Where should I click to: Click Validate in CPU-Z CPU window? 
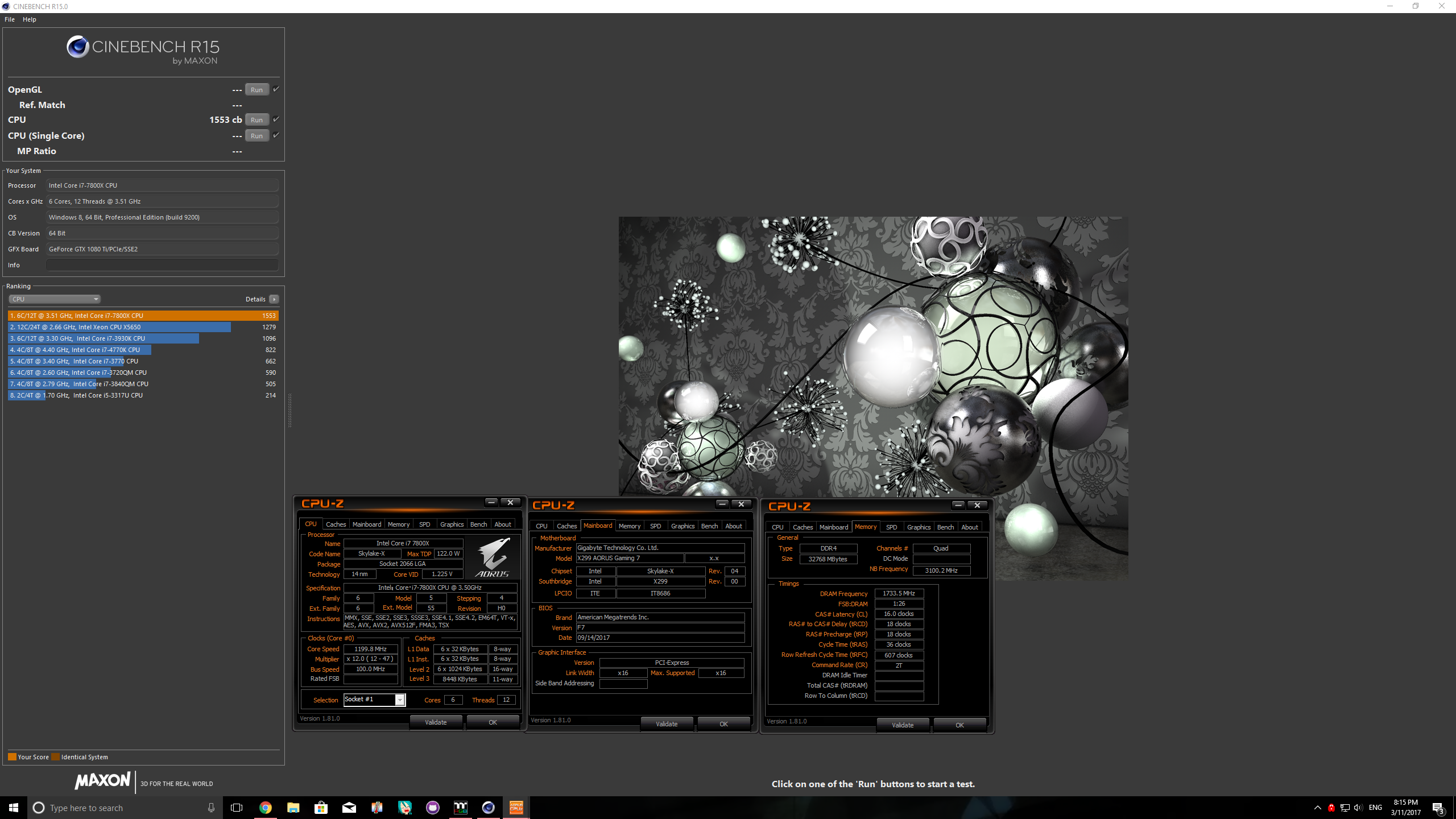tap(436, 722)
